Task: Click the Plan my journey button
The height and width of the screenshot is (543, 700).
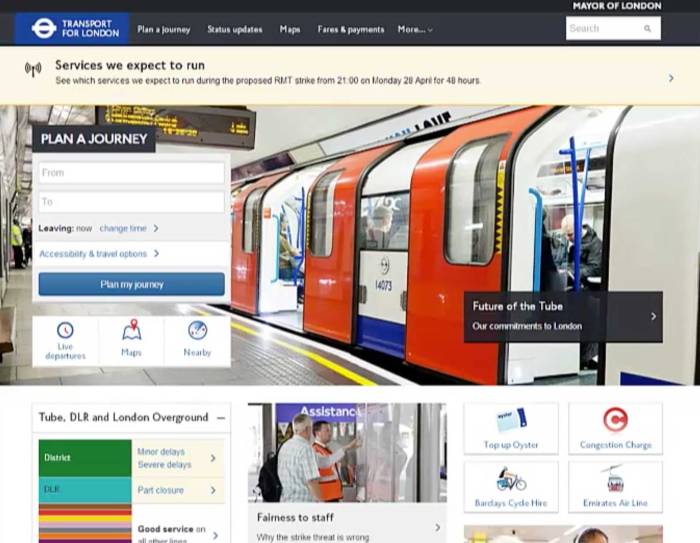Action: [x=132, y=284]
